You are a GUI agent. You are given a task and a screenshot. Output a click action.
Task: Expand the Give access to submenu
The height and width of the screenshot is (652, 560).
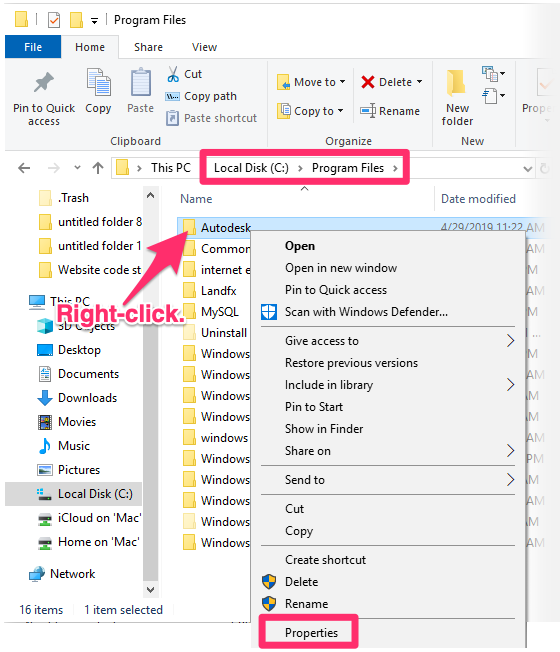pyautogui.click(x=388, y=341)
